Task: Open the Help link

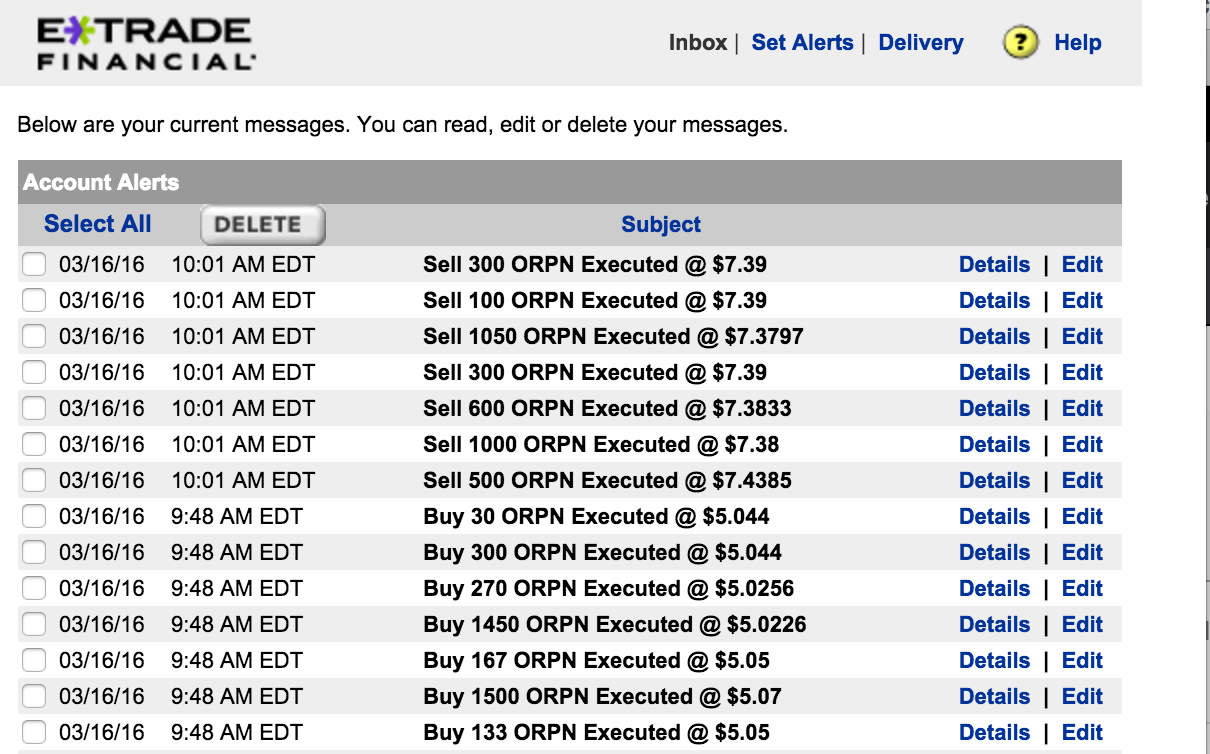Action: click(1077, 43)
